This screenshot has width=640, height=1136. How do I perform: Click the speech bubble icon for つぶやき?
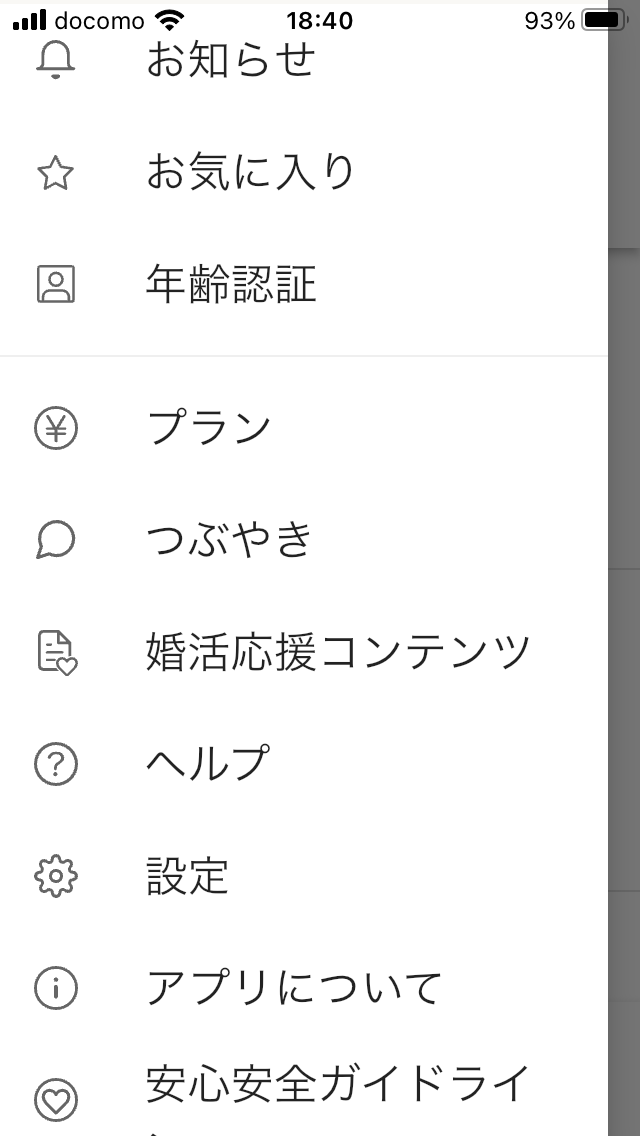pyautogui.click(x=57, y=540)
